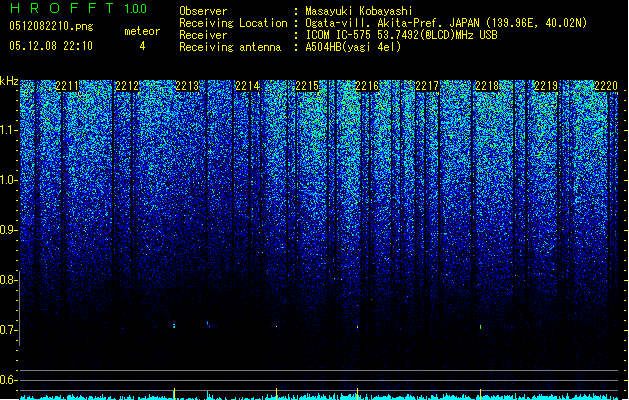Viewport: 629px width, 400px height.
Task: Select the file name 0512082210.png
Action: 51,26
